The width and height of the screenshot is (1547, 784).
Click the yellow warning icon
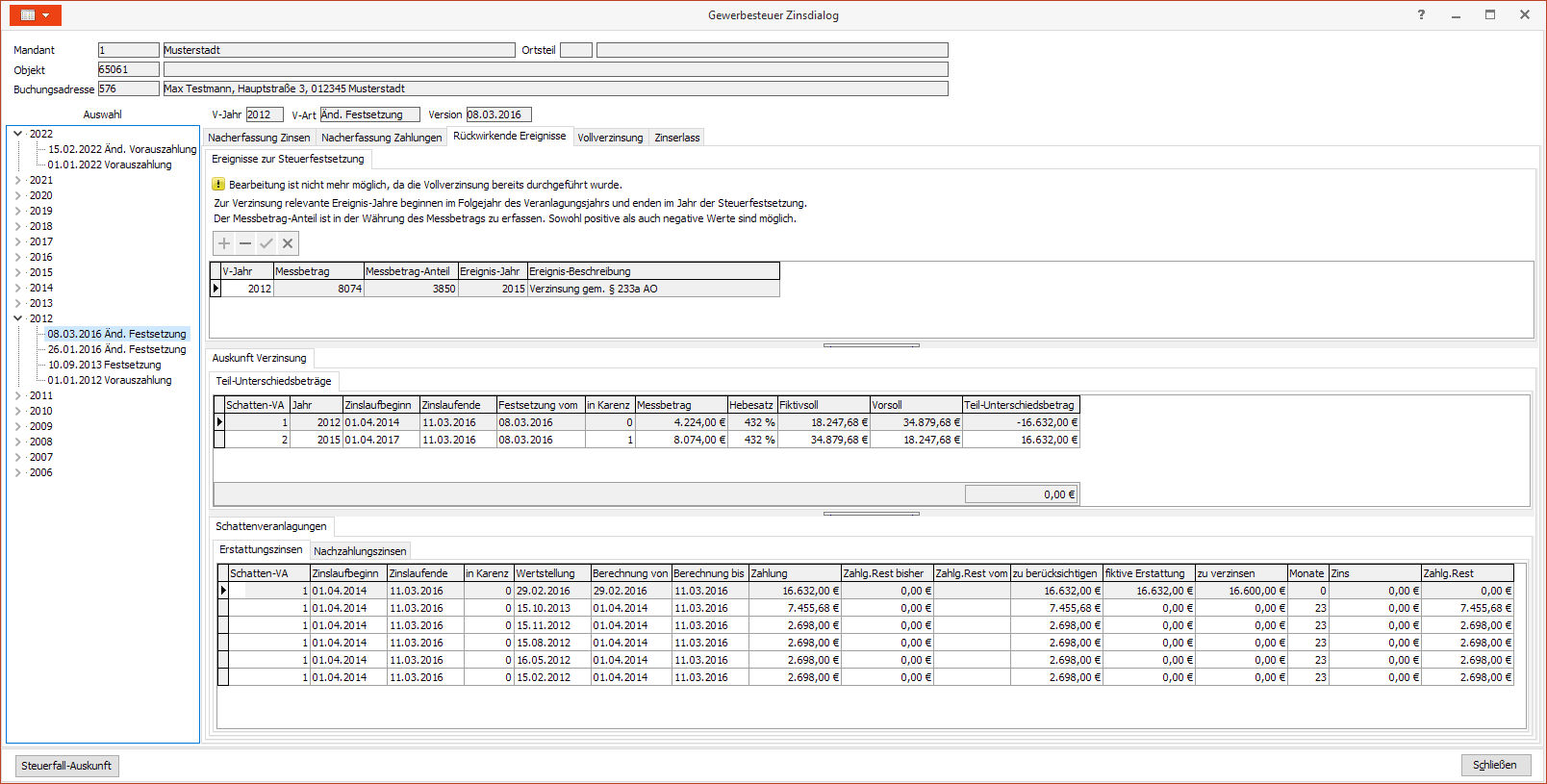(x=218, y=185)
